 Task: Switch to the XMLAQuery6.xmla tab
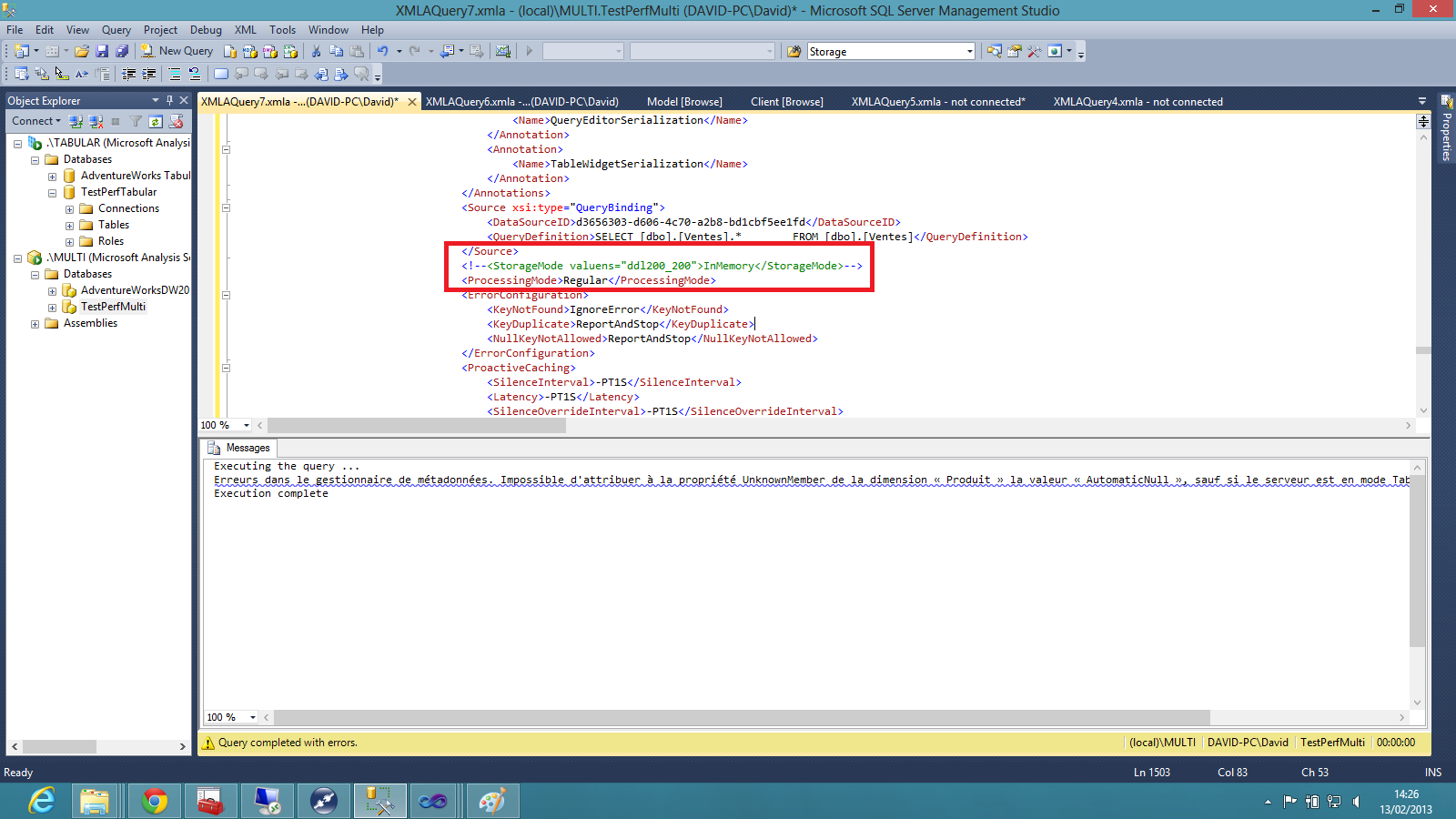[521, 102]
